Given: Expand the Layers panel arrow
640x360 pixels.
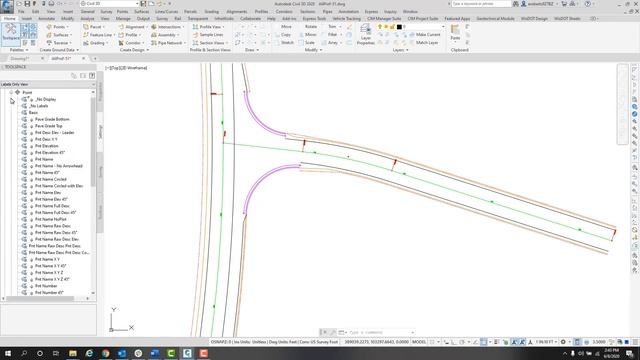Looking at the screenshot, I should pyautogui.click(x=407, y=50).
